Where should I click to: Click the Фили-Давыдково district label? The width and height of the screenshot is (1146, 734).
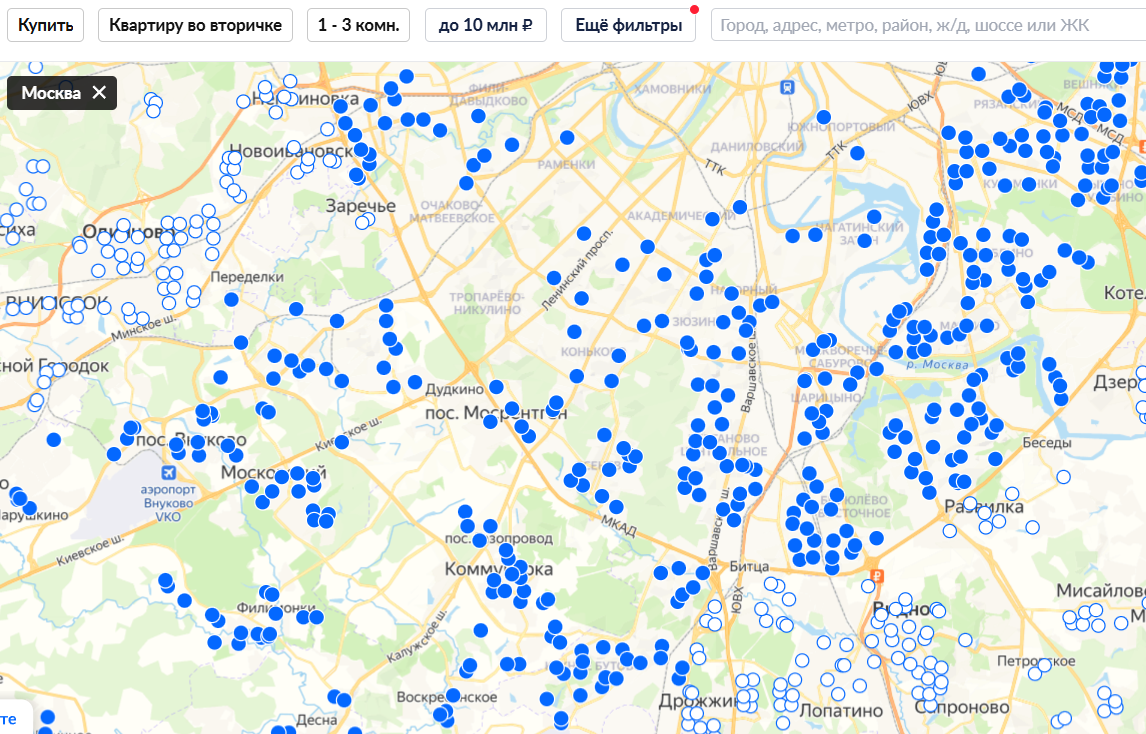(x=487, y=94)
